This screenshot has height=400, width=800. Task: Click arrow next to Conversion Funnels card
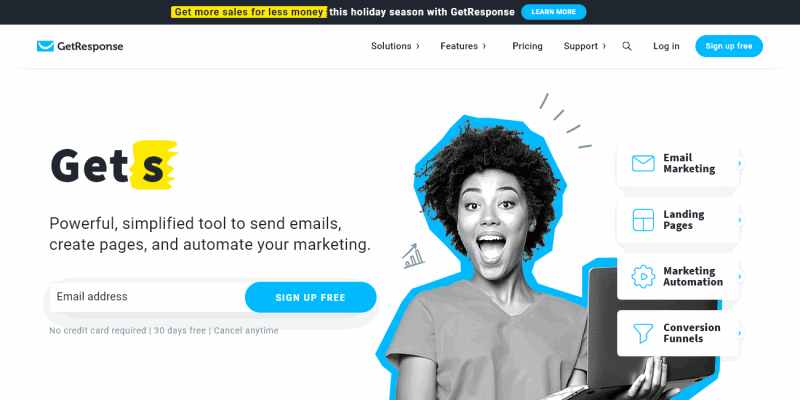click(x=739, y=333)
